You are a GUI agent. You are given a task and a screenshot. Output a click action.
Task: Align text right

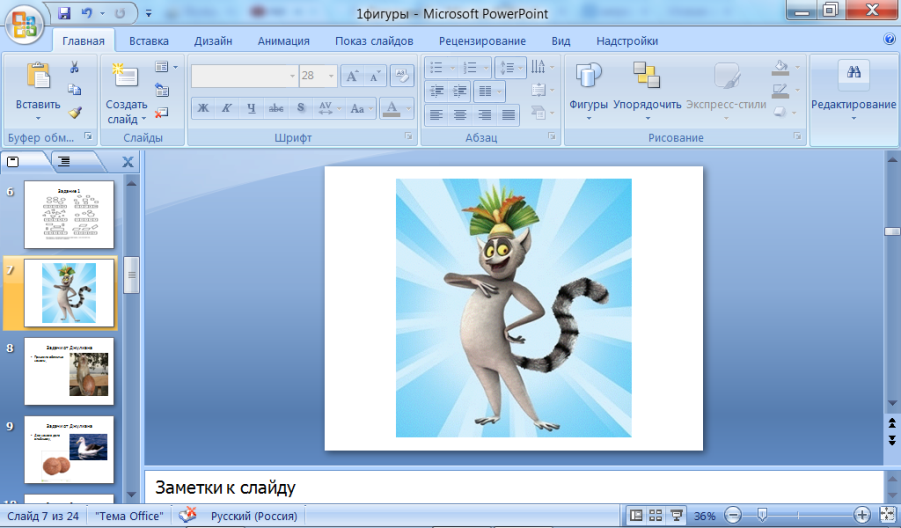point(484,115)
